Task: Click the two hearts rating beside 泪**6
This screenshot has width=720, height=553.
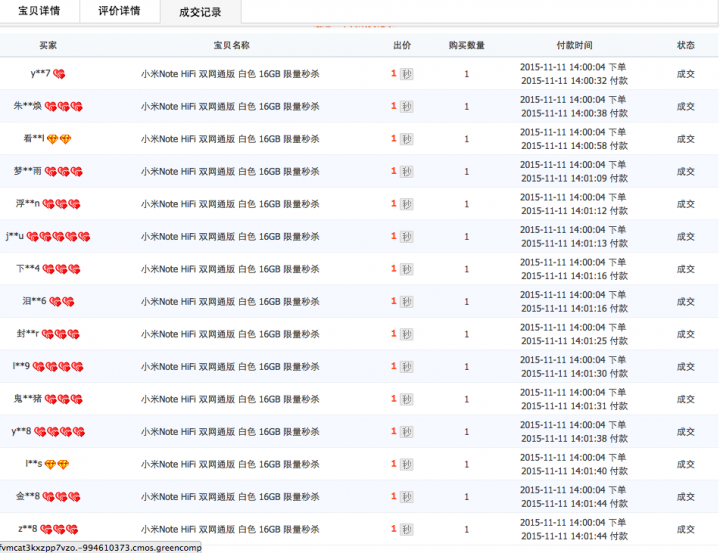Action: pyautogui.click(x=62, y=302)
